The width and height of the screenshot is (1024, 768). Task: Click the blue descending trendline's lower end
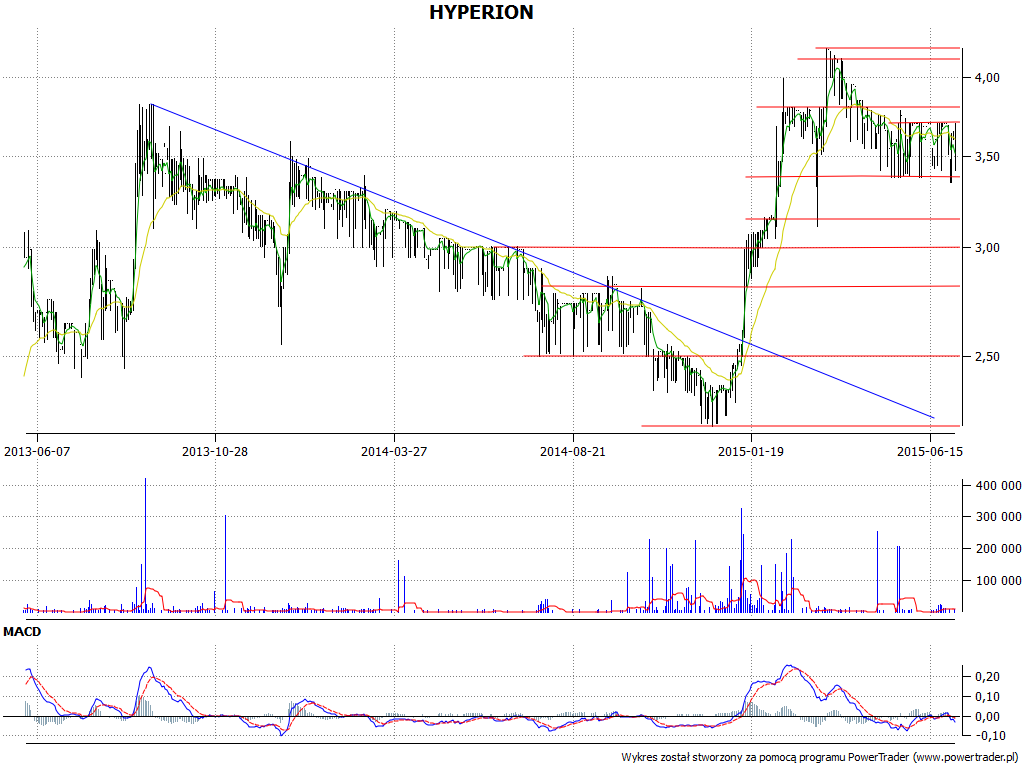[x=933, y=417]
